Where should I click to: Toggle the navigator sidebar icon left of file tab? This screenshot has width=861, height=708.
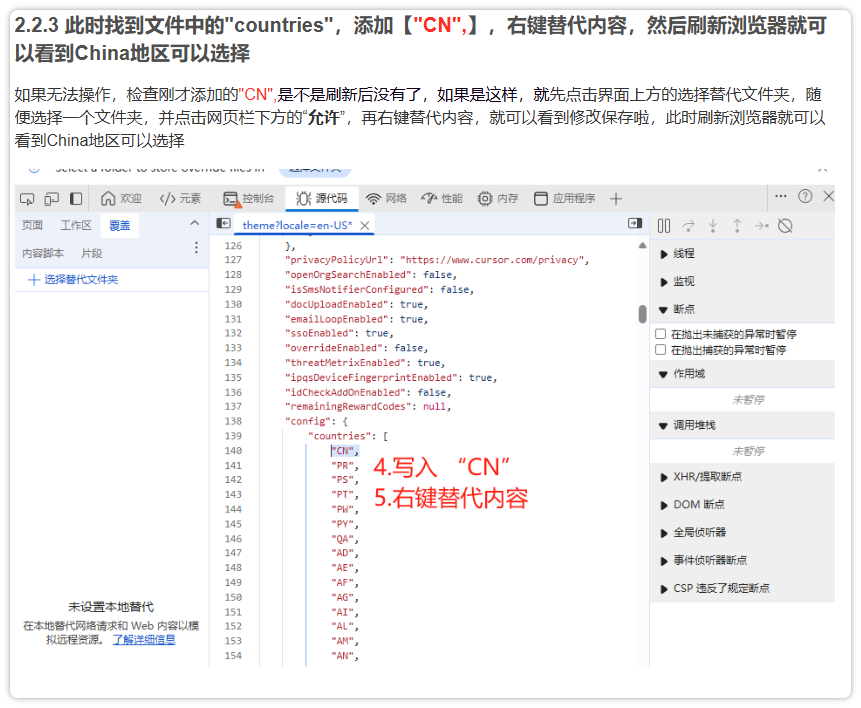click(224, 224)
